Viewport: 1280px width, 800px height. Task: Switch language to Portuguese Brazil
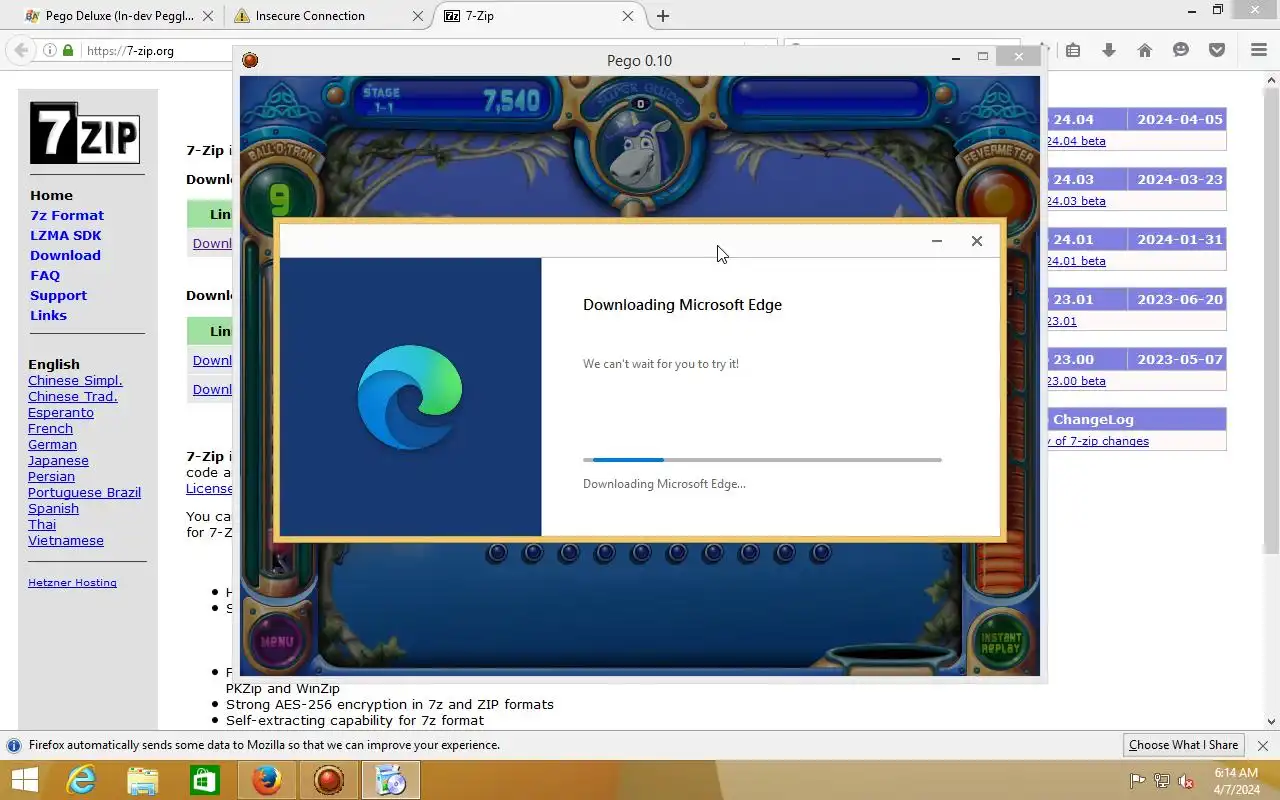[x=84, y=492]
